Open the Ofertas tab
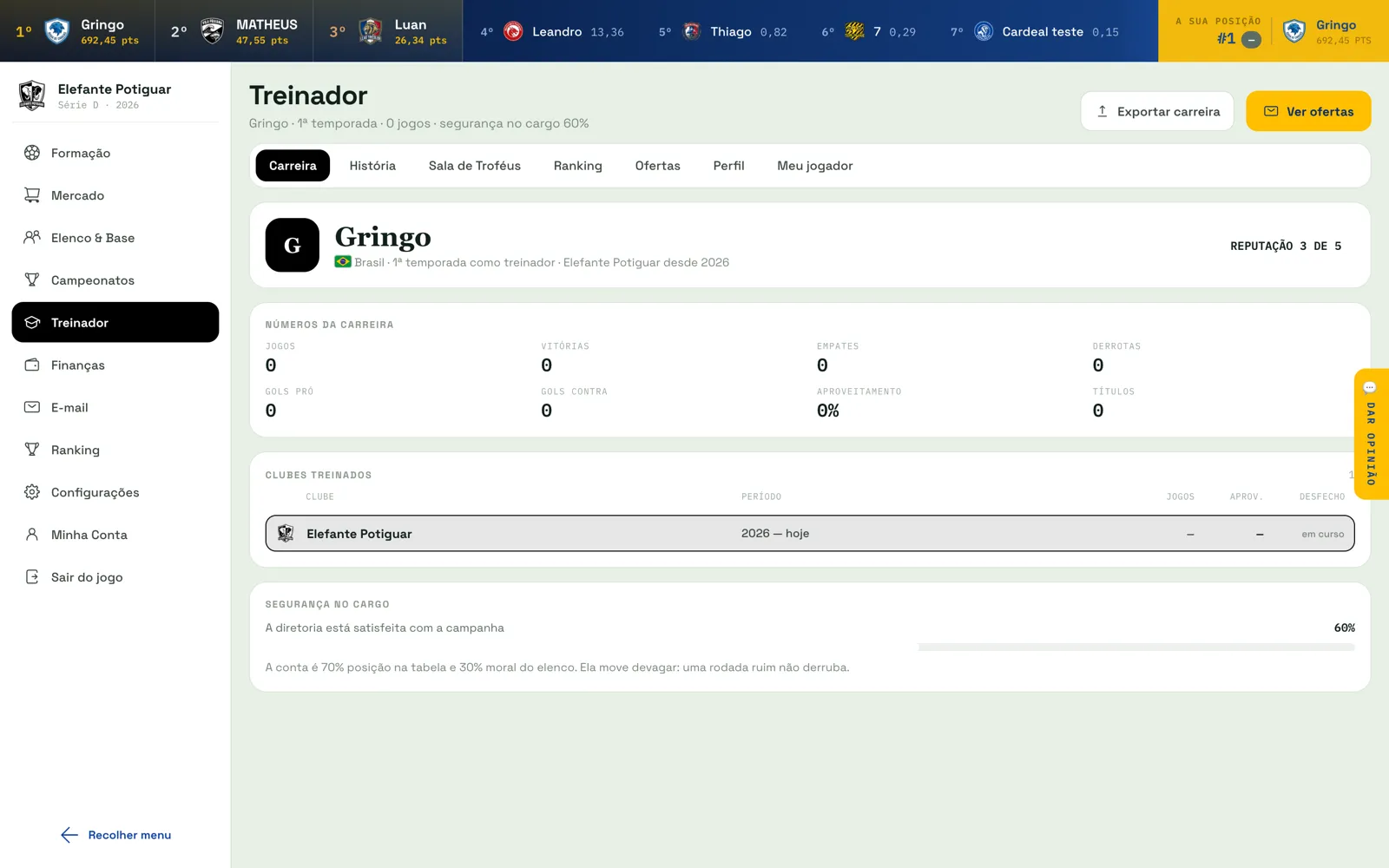Screen dimensions: 1389x868 point(658,166)
